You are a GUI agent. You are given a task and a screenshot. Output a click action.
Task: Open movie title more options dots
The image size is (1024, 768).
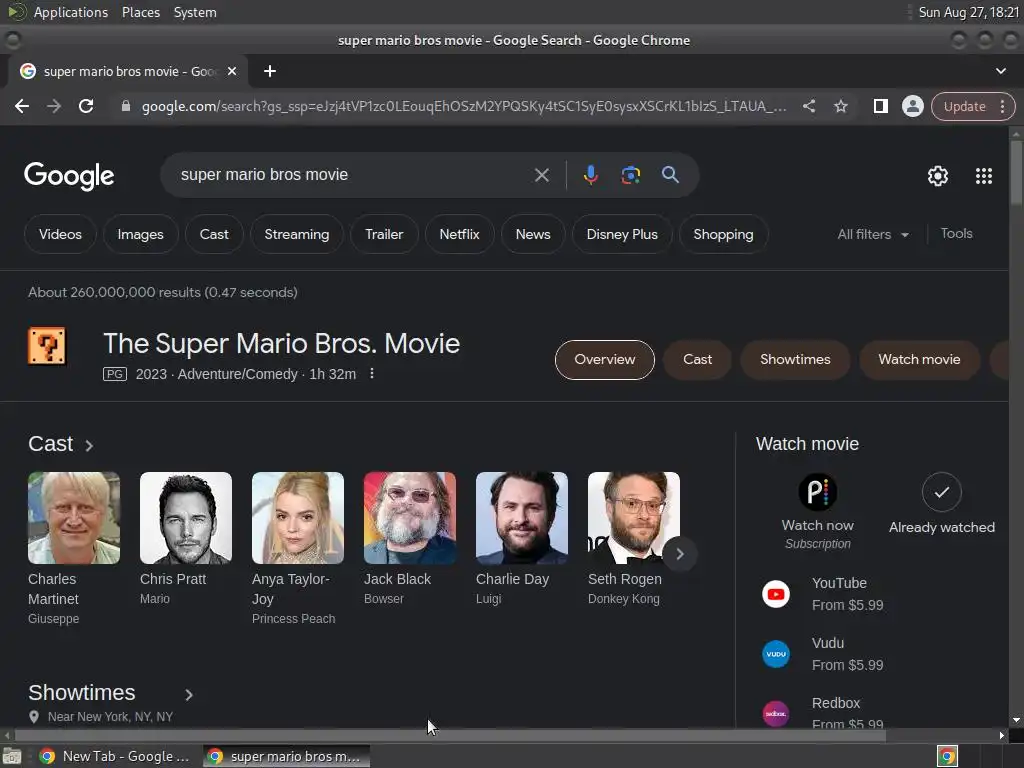372,374
